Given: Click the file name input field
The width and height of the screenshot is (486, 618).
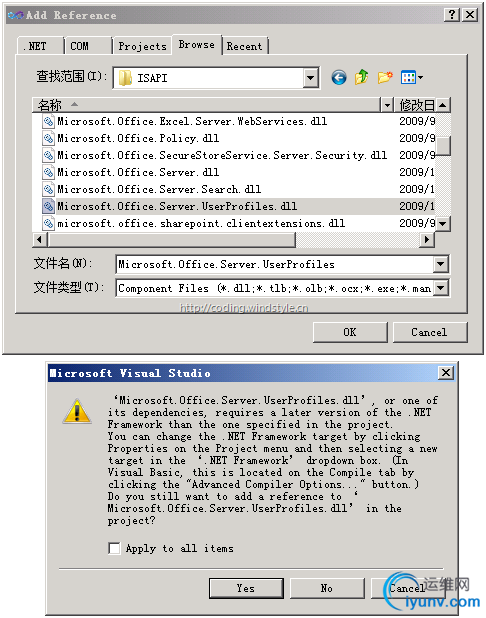Looking at the screenshot, I should (x=275, y=264).
